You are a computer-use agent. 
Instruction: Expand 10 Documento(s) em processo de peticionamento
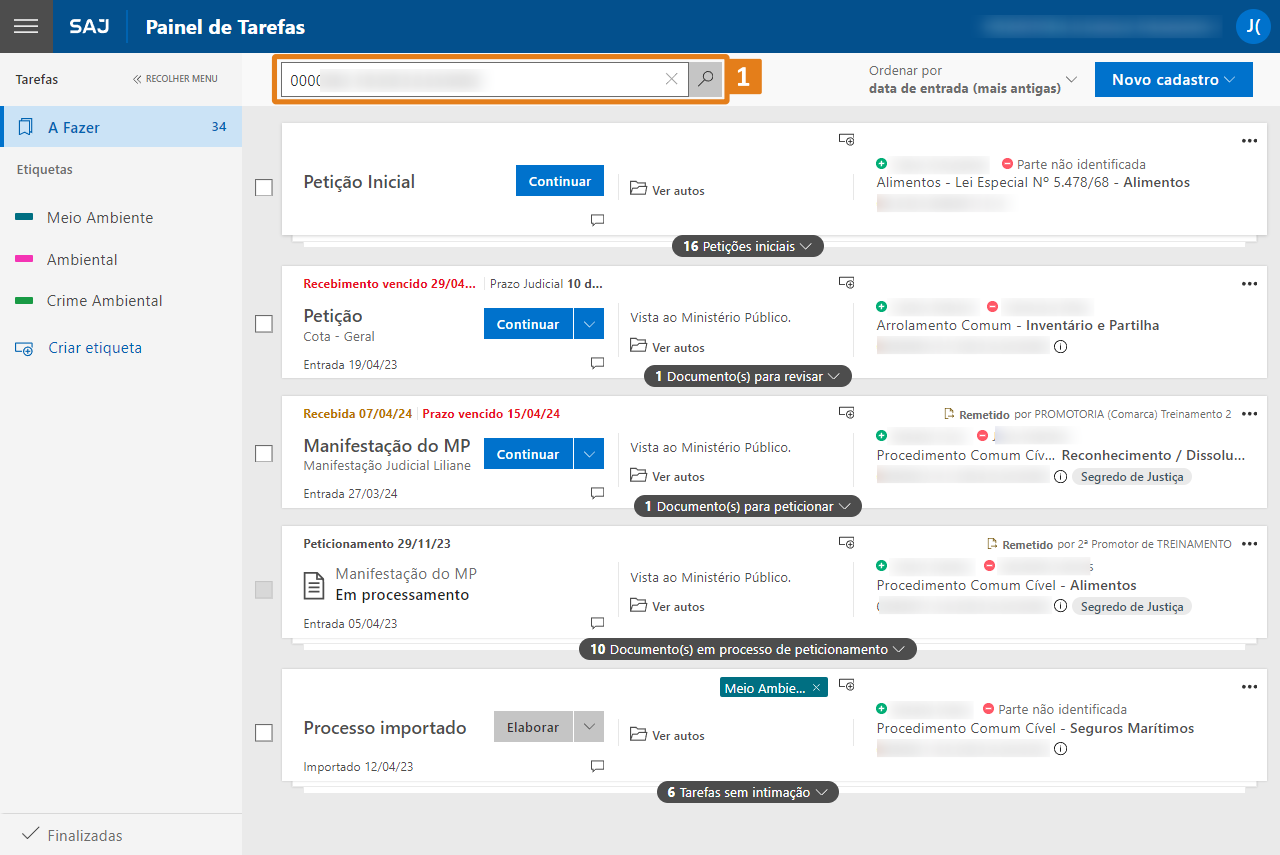748,649
